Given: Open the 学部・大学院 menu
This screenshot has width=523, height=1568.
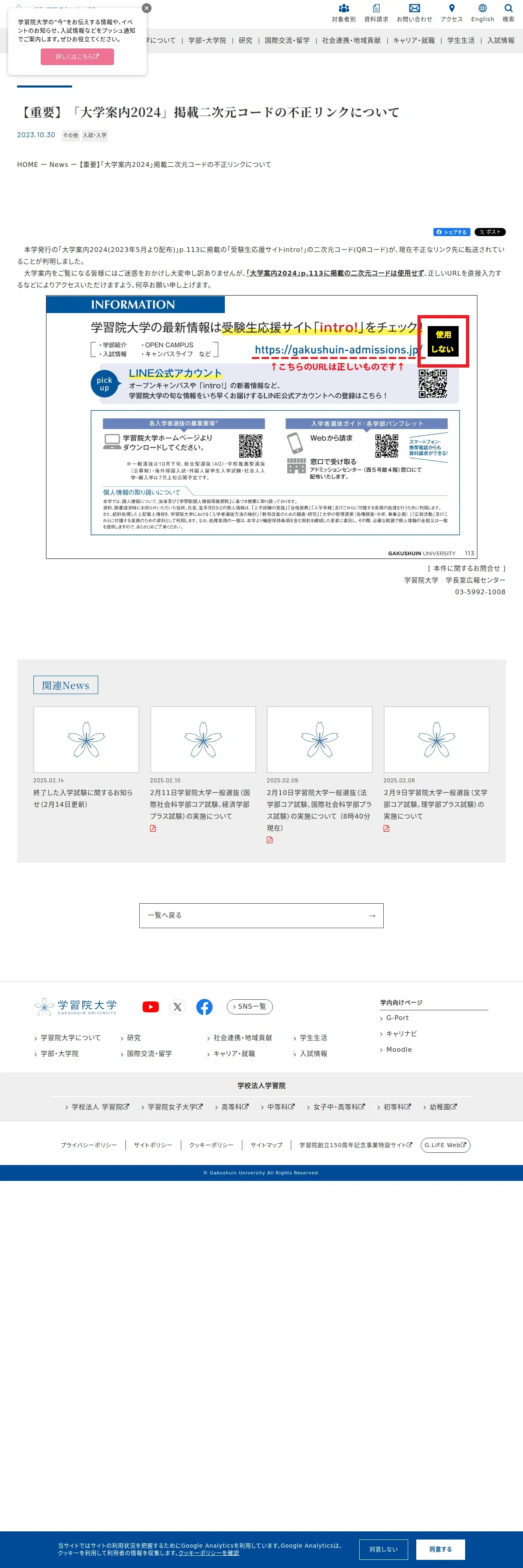Looking at the screenshot, I should click(x=207, y=41).
